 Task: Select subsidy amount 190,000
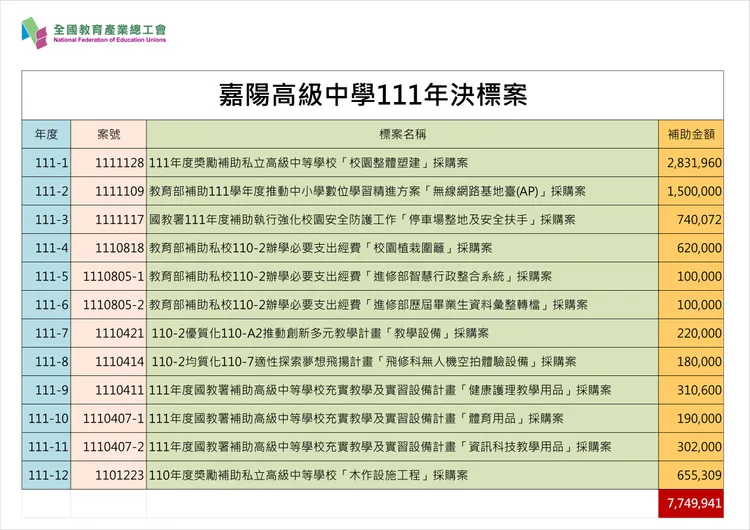point(691,419)
